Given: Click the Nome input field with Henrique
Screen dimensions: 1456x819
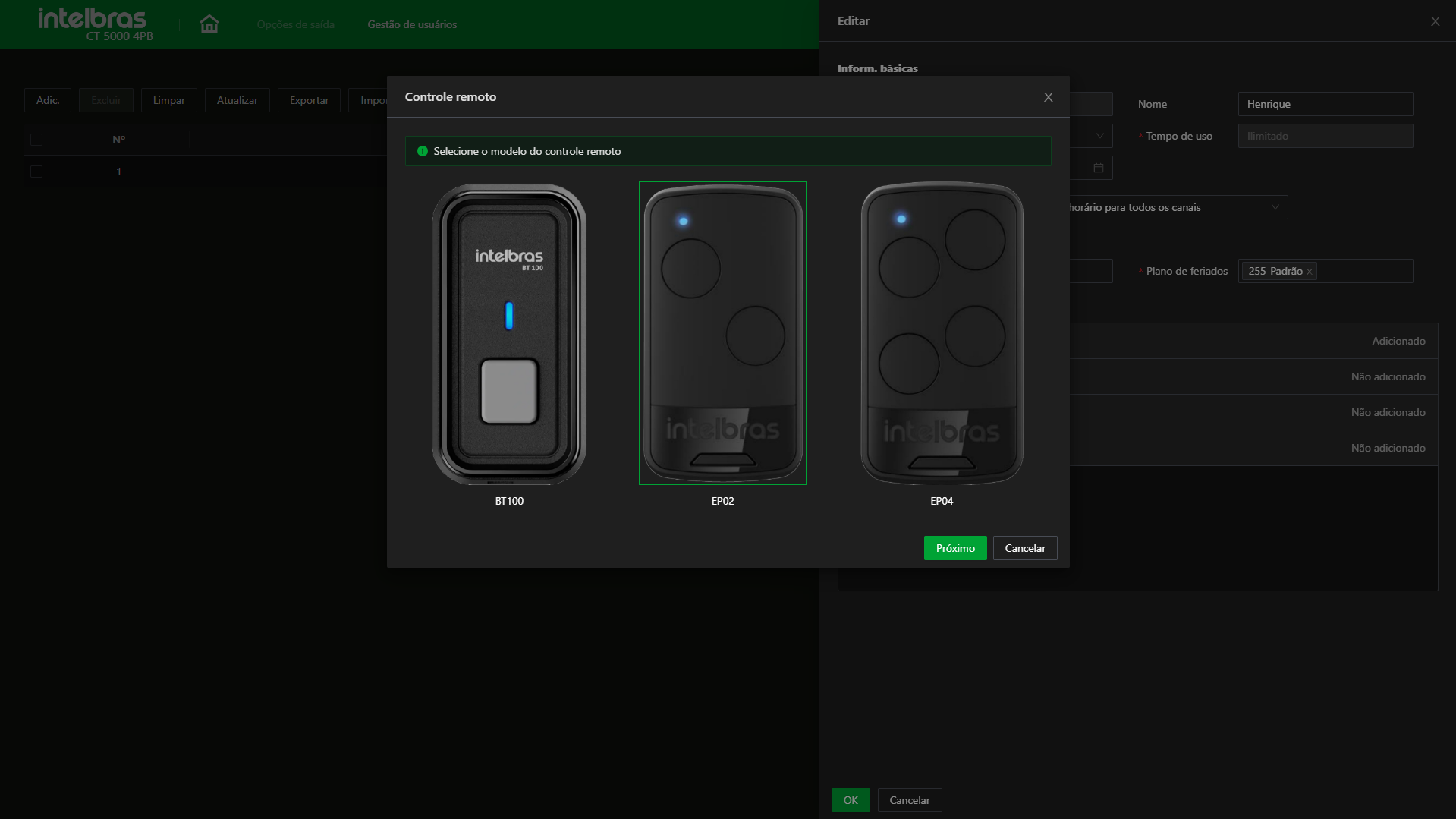Looking at the screenshot, I should click(1325, 104).
